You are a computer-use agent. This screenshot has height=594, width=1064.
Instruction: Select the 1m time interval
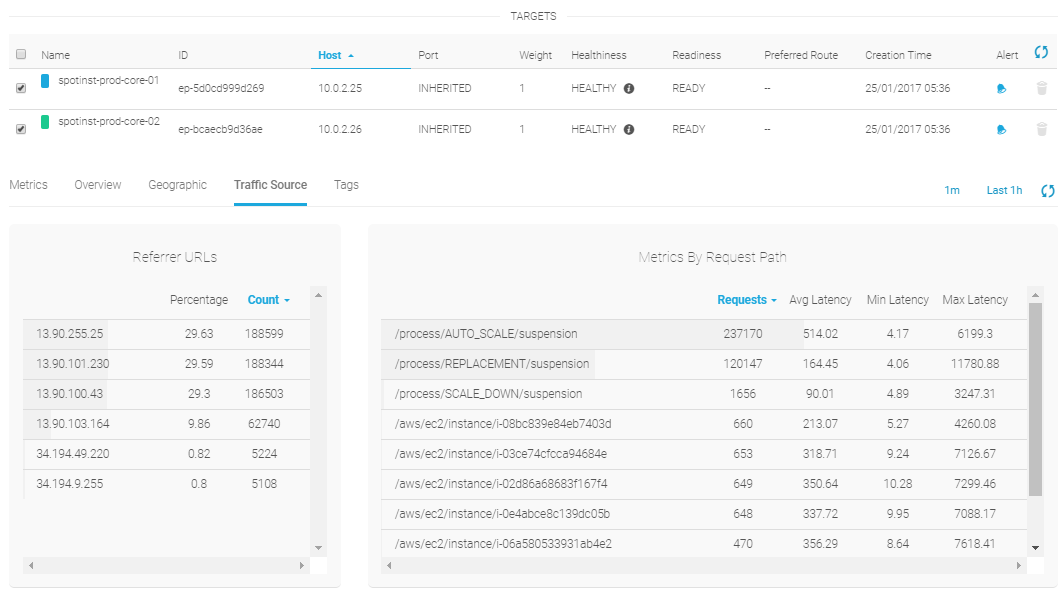click(x=952, y=190)
